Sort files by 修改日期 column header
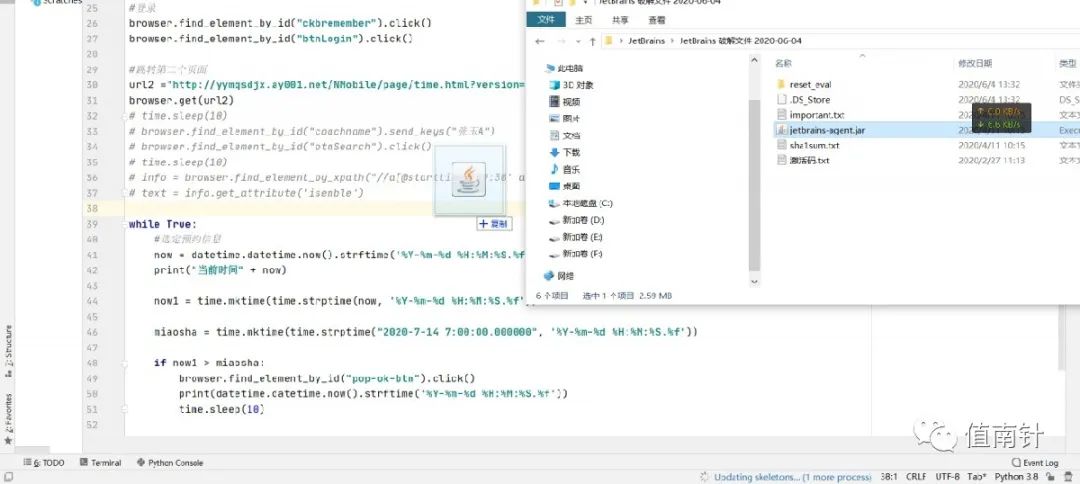The height and width of the screenshot is (484, 1080). (975, 63)
